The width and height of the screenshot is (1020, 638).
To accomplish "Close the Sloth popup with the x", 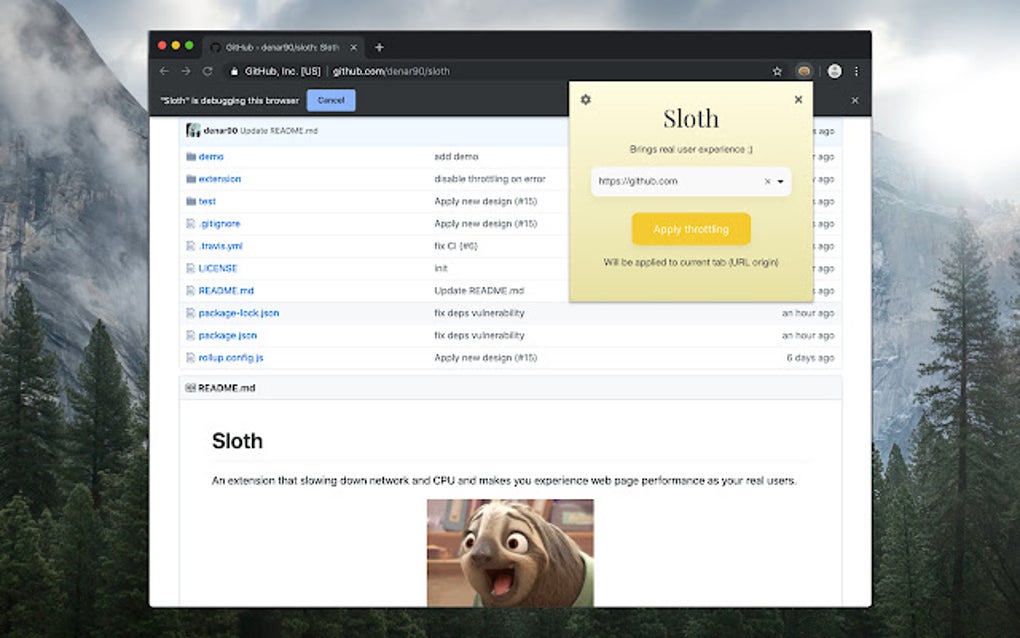I will coord(798,99).
